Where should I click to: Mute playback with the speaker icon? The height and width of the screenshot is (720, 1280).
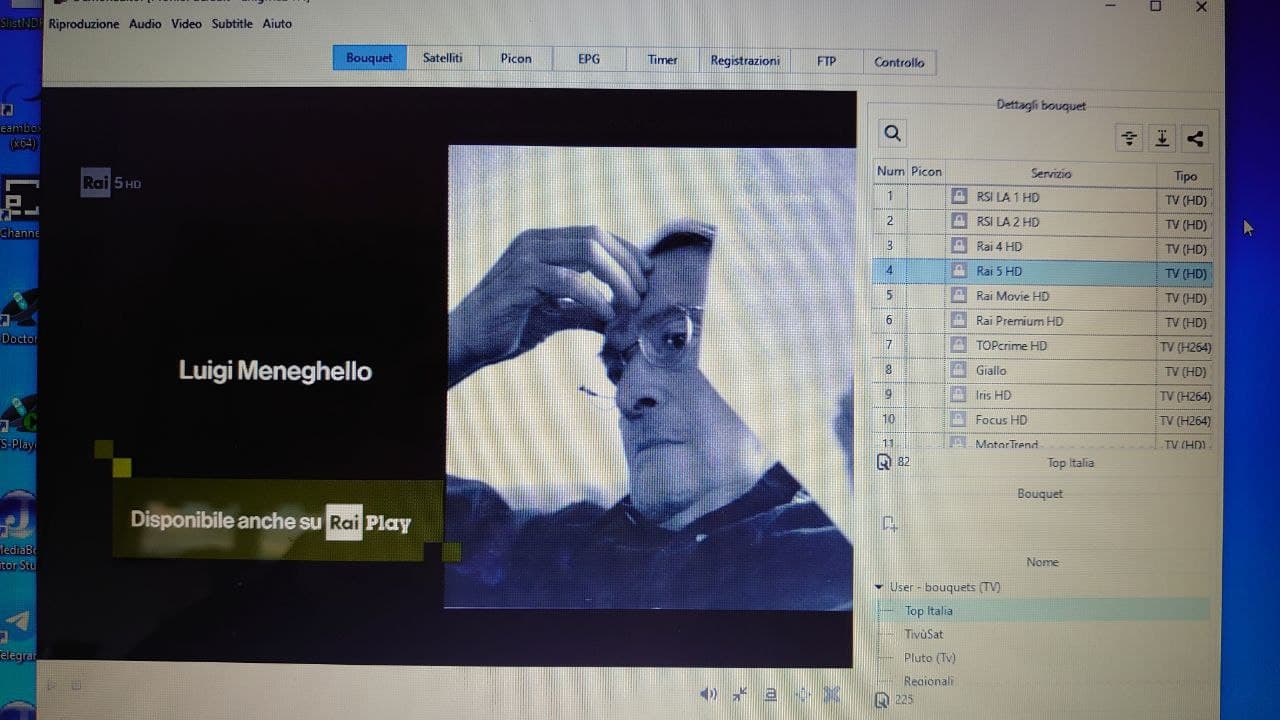click(708, 693)
